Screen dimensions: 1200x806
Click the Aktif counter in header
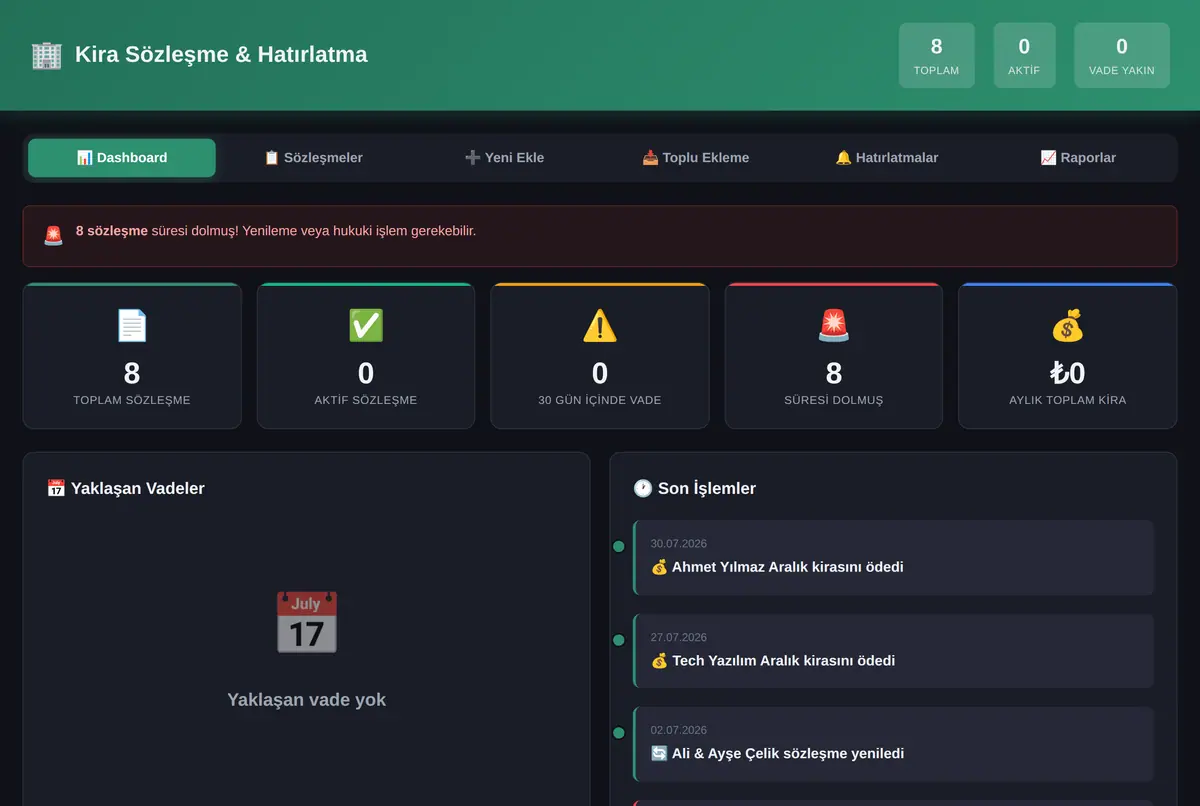coord(1024,55)
